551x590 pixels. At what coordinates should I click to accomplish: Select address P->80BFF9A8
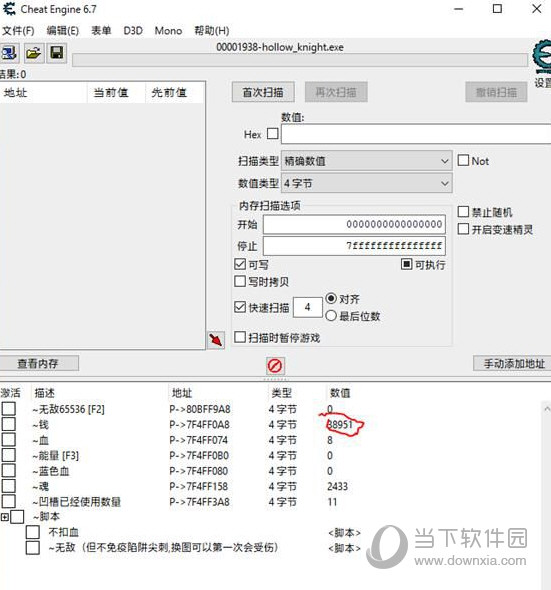[200, 409]
